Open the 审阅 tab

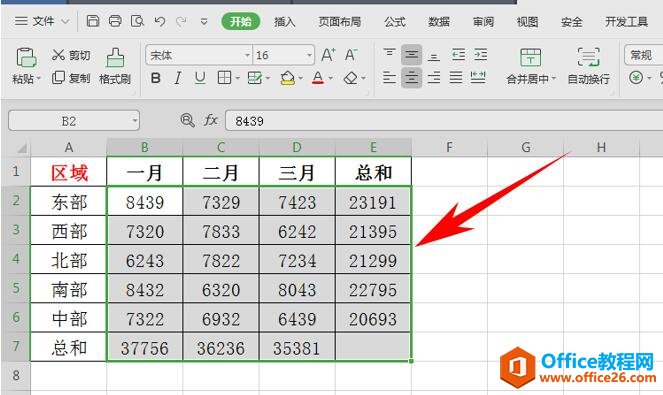483,22
